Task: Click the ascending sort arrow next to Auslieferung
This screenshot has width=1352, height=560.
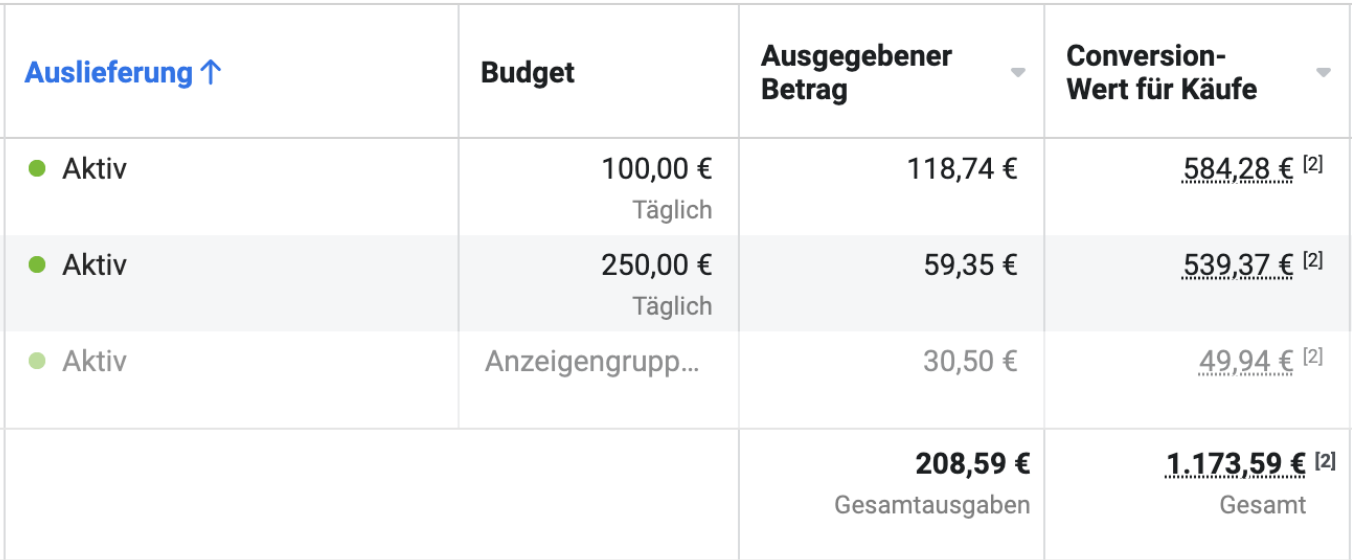Action: coord(210,73)
